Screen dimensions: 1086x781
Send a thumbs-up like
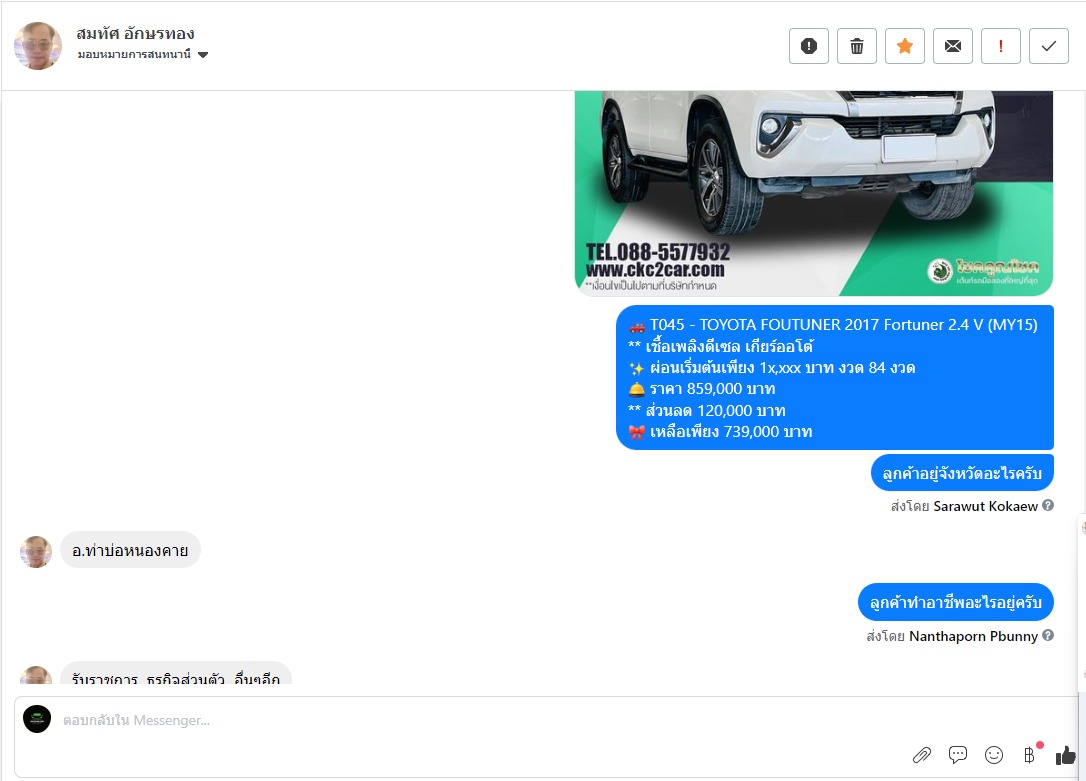1065,755
